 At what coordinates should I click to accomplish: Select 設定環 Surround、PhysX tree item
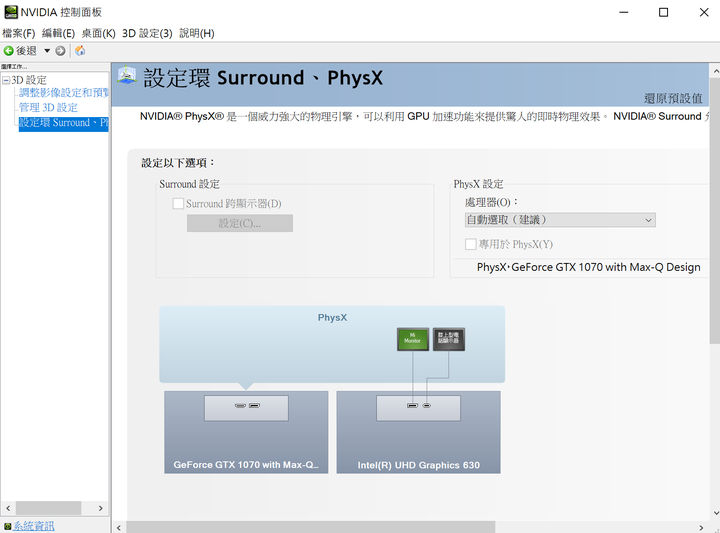pyautogui.click(x=63, y=123)
